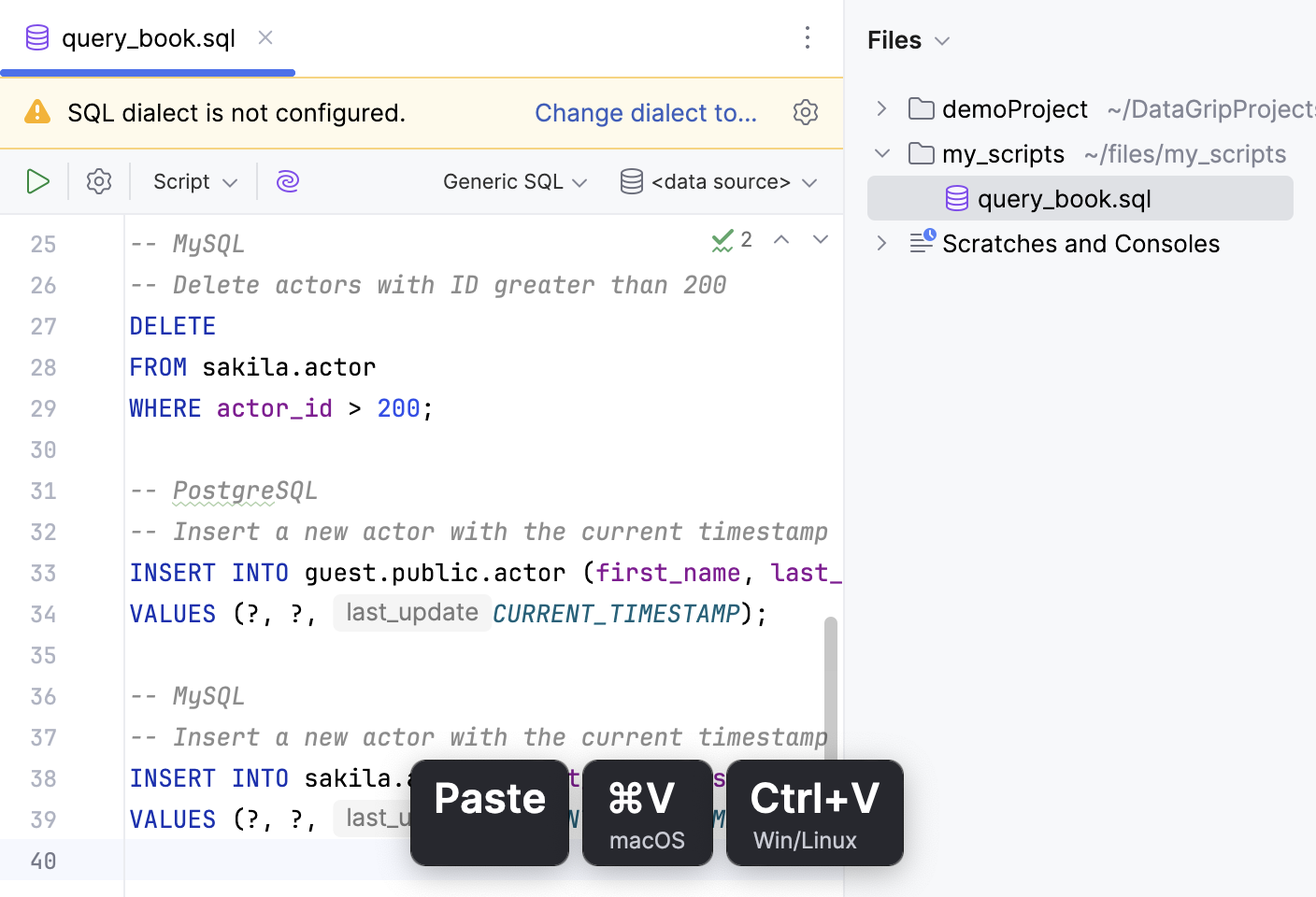Click the Change dialect to link
This screenshot has width=1316, height=897.
point(646,112)
